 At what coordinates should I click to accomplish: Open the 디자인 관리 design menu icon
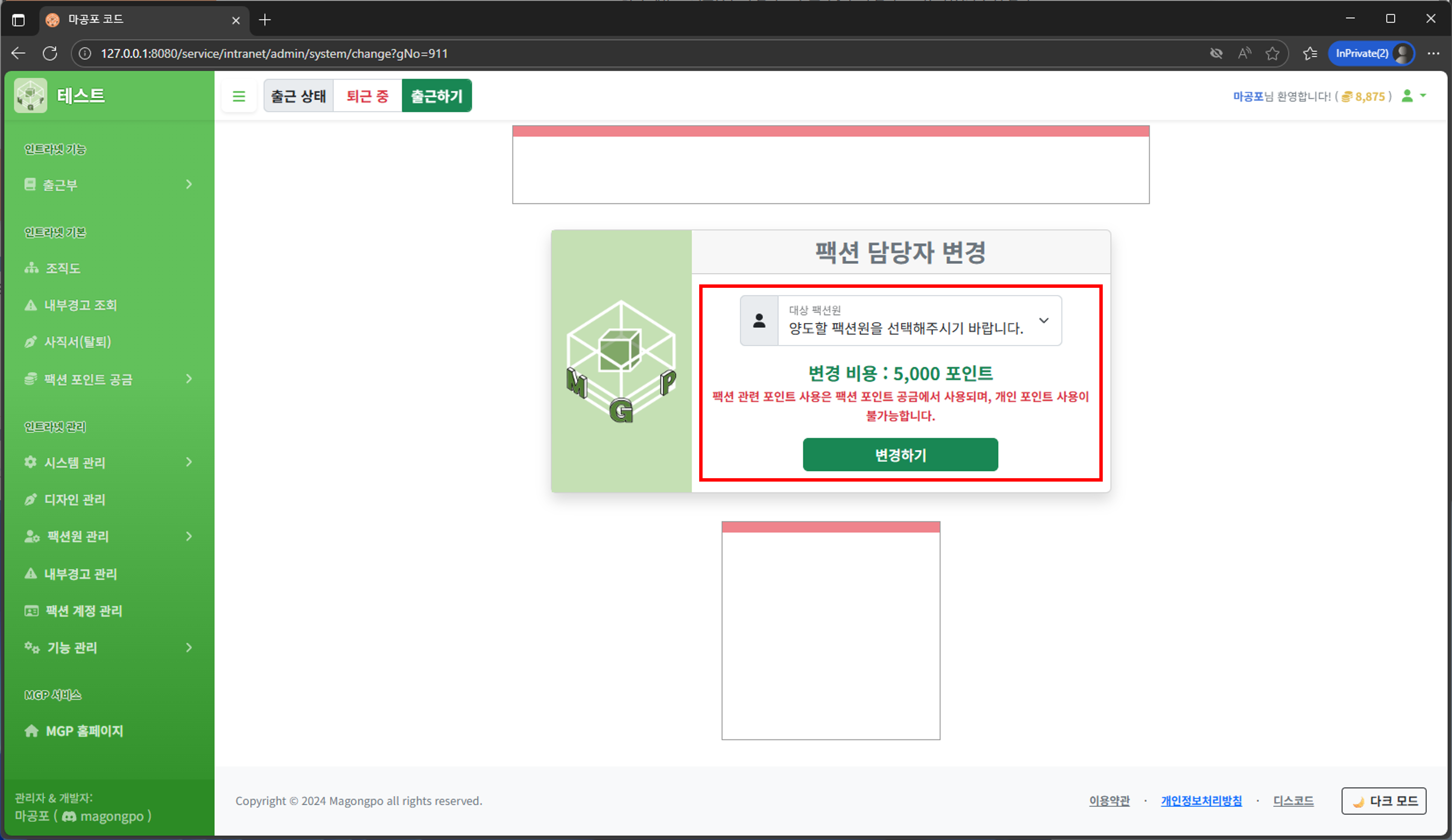pos(31,499)
